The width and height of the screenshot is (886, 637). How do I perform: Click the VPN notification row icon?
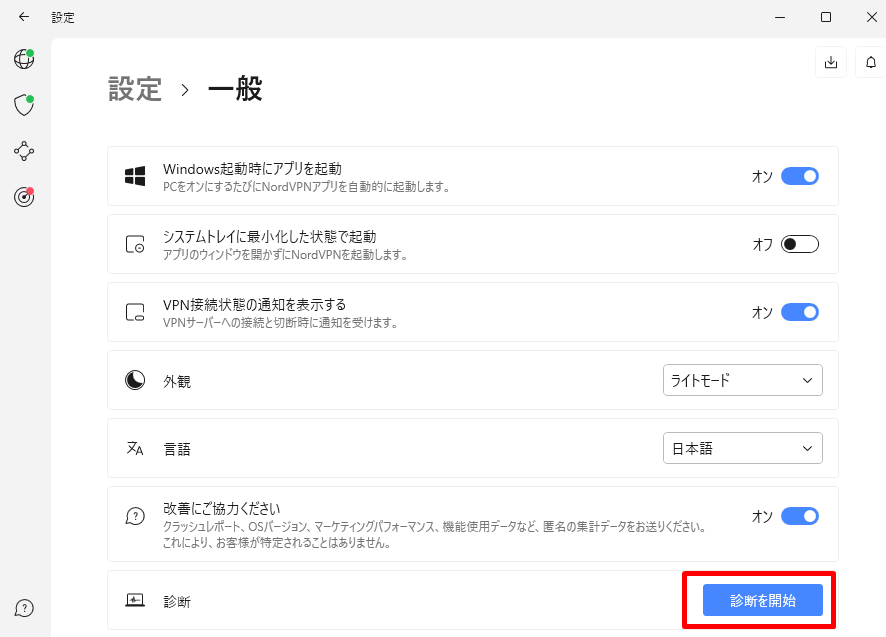135,312
